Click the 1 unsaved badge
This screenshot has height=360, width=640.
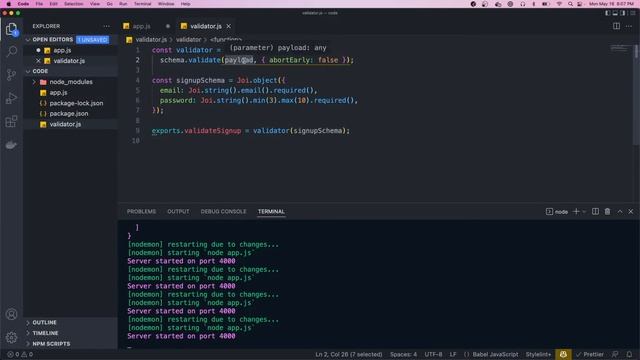(93, 40)
